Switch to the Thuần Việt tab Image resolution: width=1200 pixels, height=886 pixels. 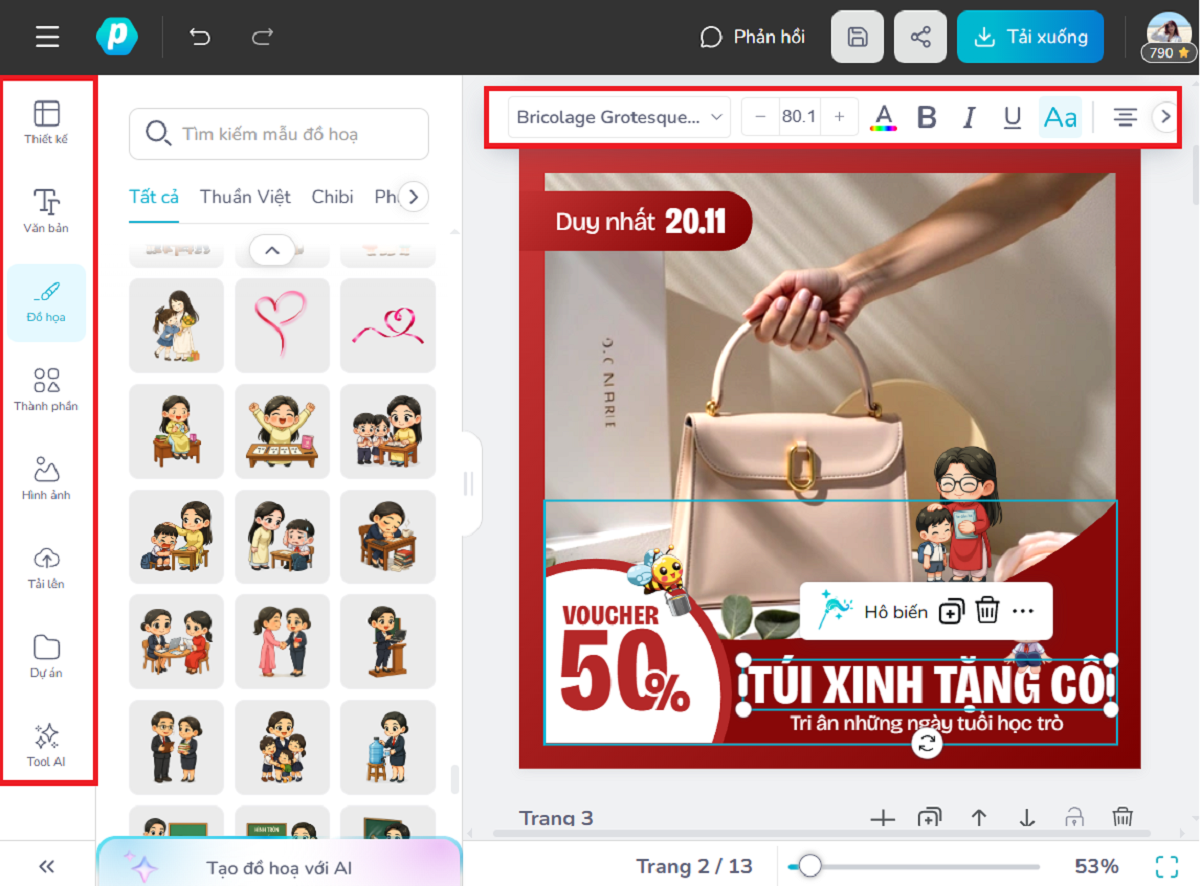(x=245, y=197)
